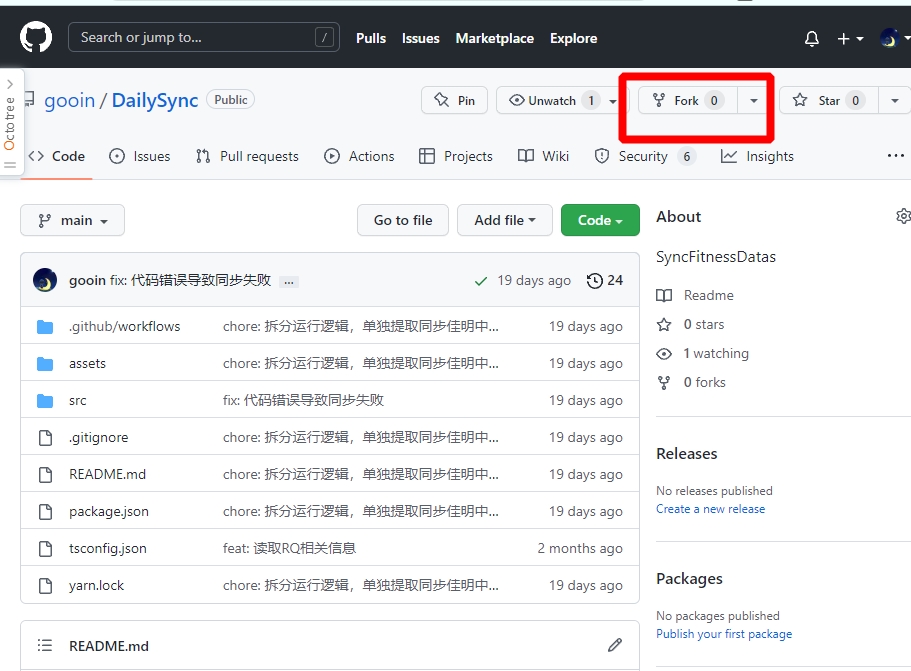Open the src folder
The width and height of the screenshot is (911, 671).
point(77,401)
